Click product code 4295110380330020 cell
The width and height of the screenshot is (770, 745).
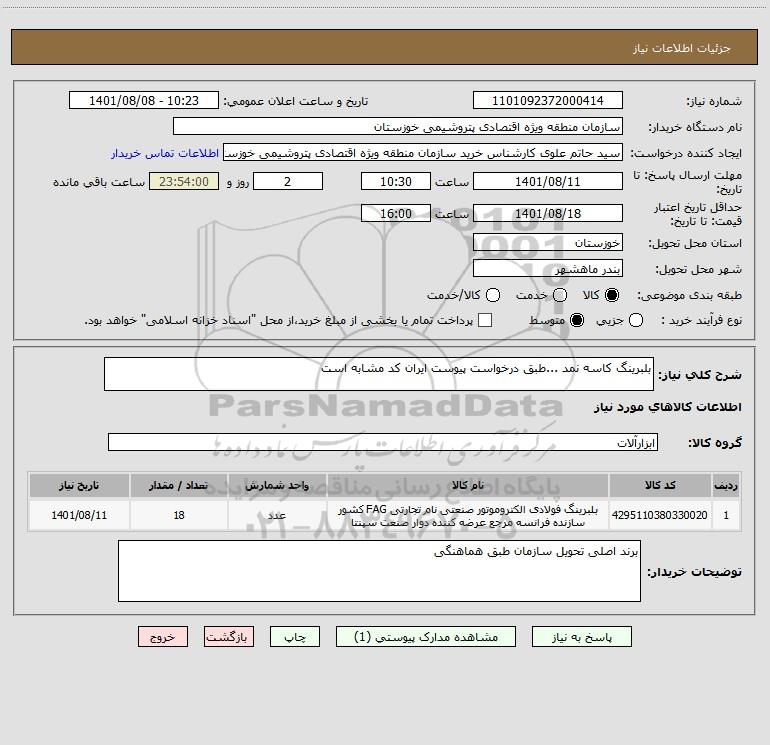tap(660, 515)
